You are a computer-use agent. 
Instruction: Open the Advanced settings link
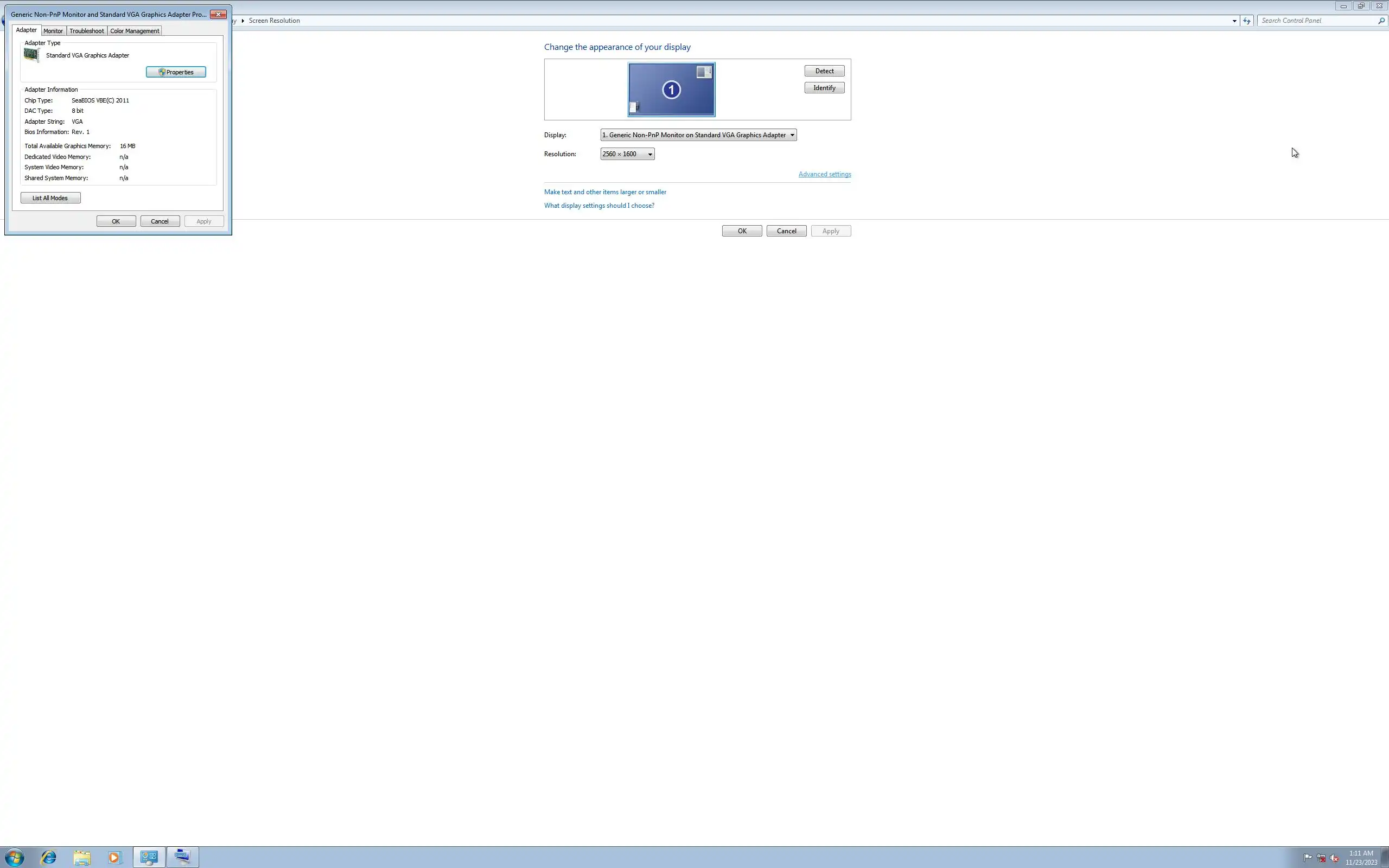(x=824, y=174)
